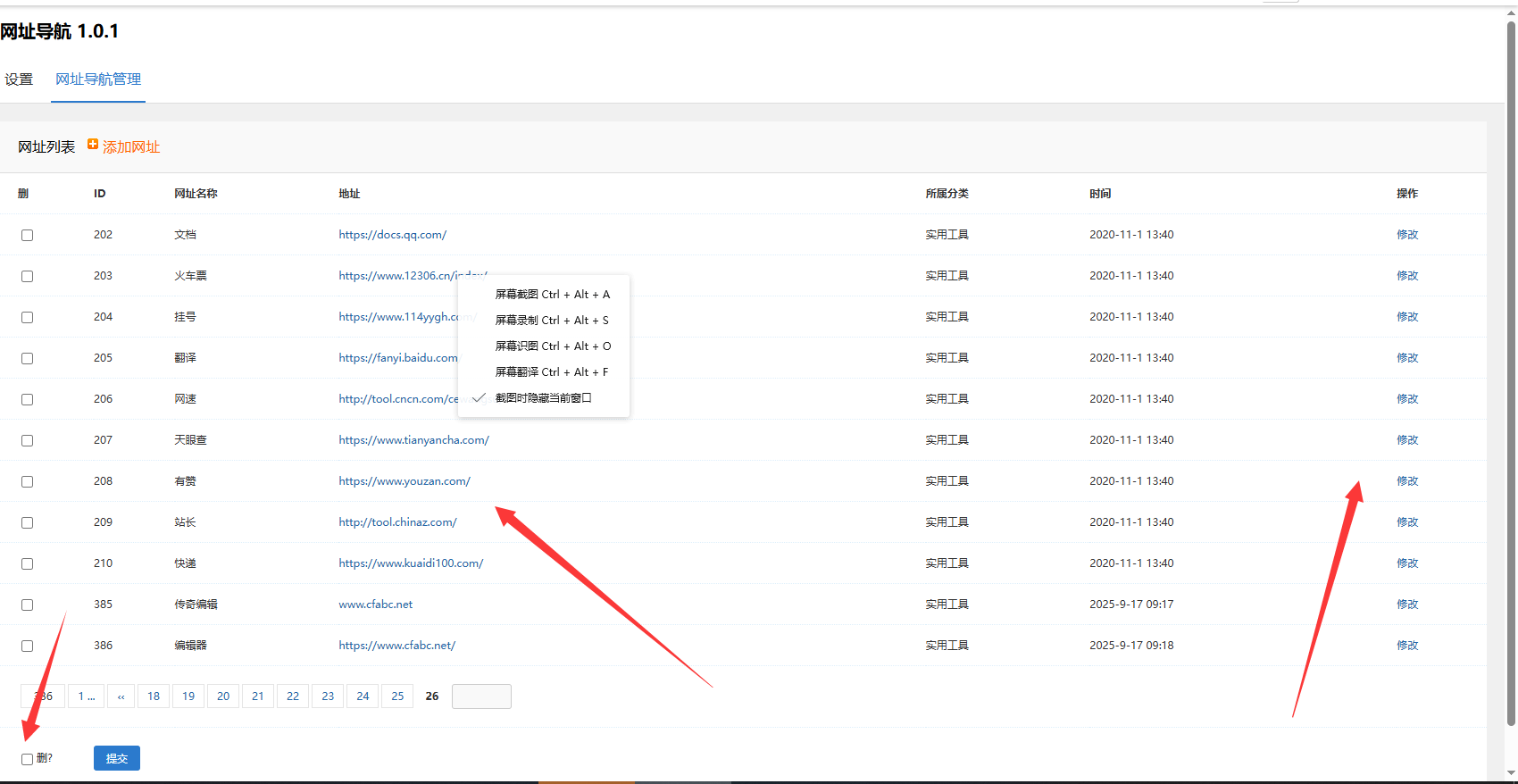
Task: Switch to the 设置 tab
Action: (x=19, y=79)
